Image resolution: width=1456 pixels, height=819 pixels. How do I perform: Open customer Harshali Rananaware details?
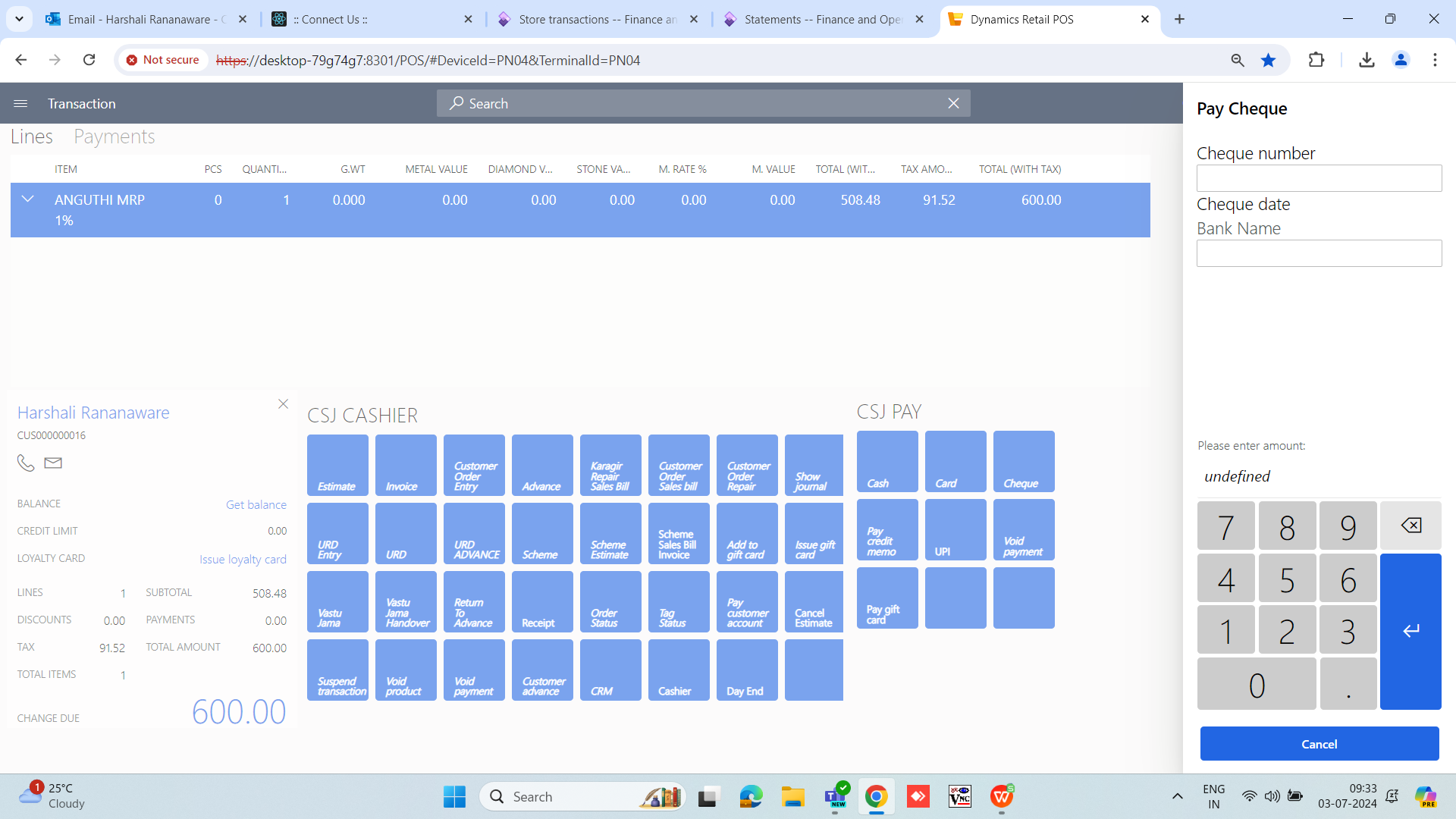[93, 413]
